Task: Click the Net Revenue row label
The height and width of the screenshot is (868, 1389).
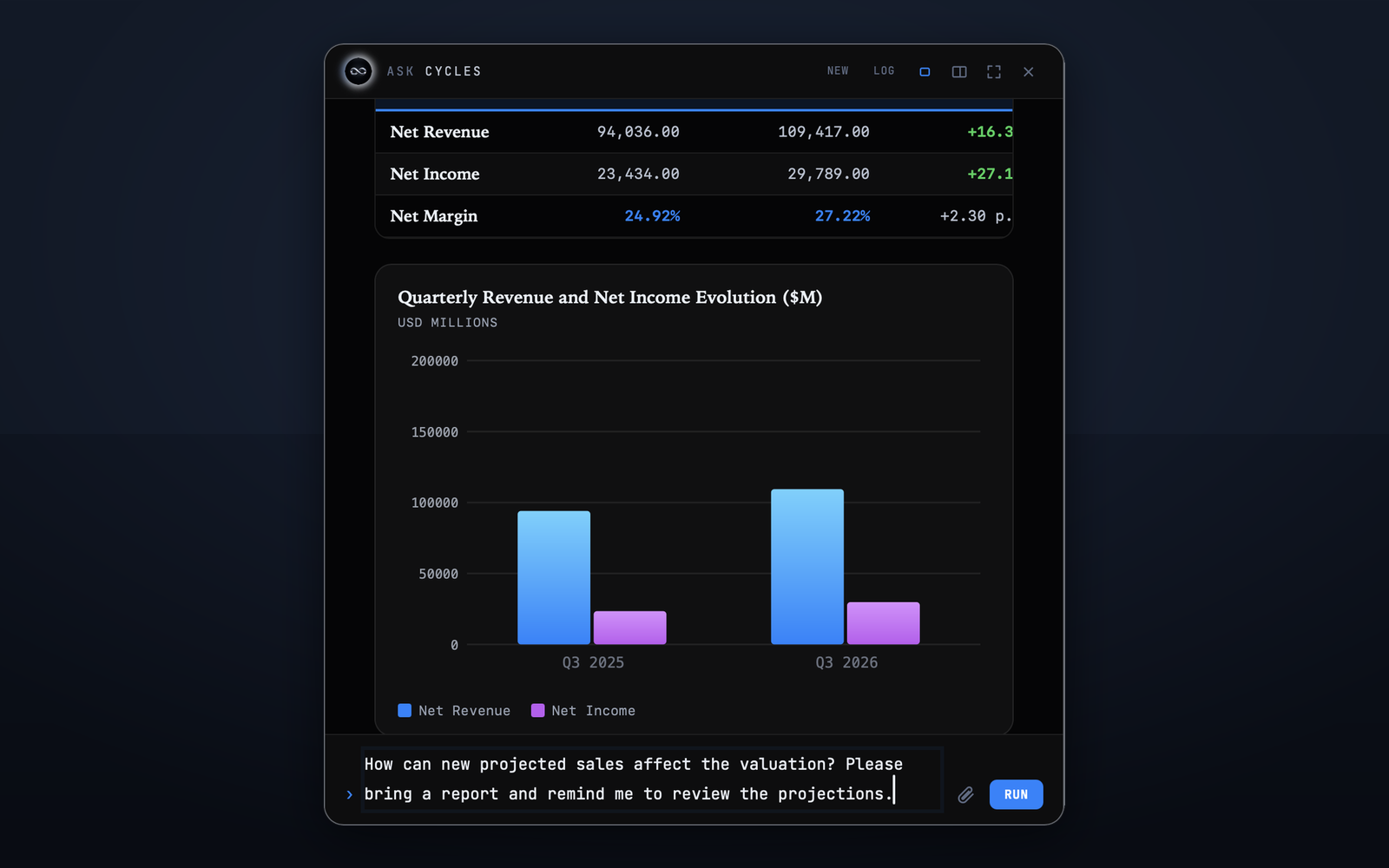Action: [x=439, y=132]
